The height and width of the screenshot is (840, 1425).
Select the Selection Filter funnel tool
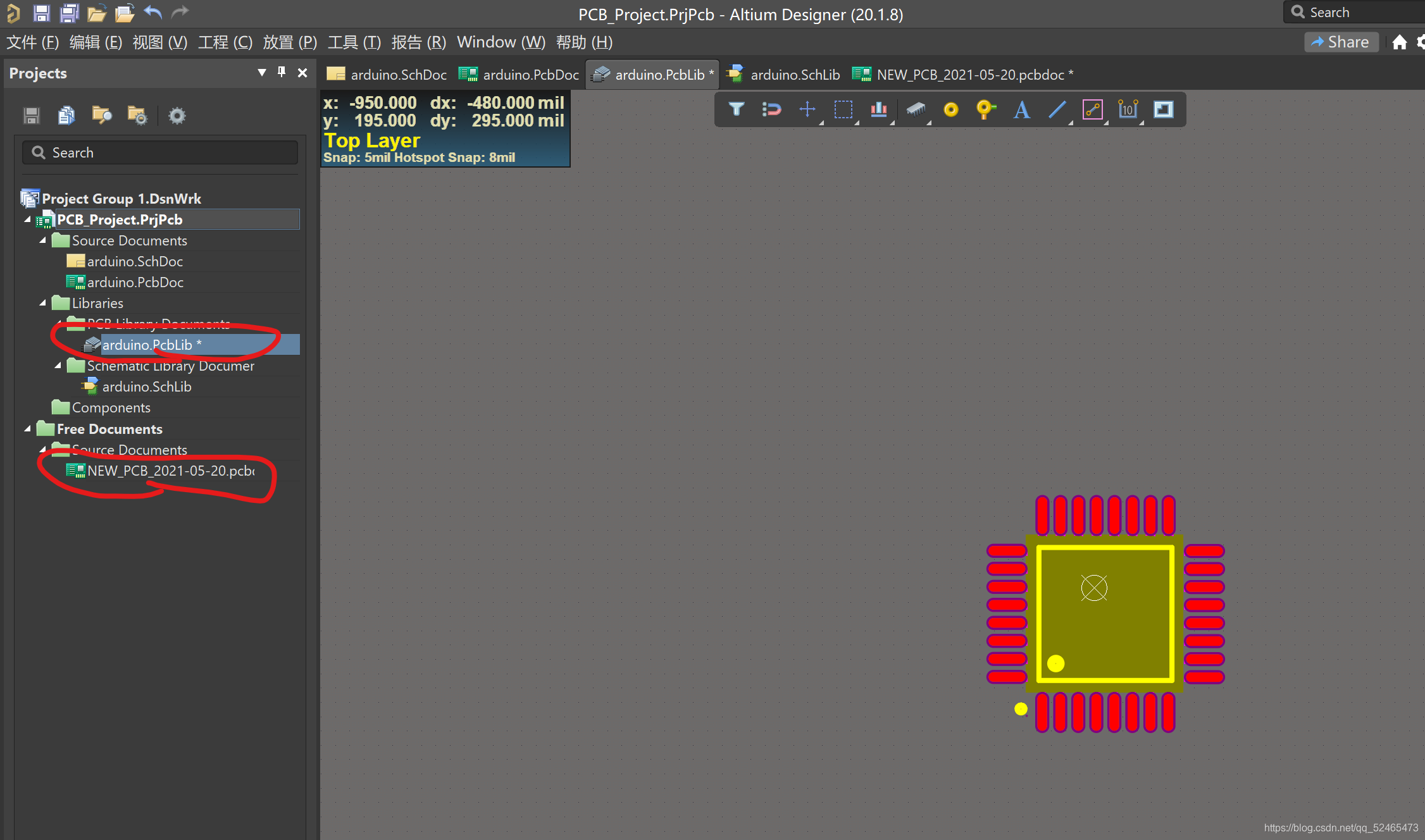point(736,109)
